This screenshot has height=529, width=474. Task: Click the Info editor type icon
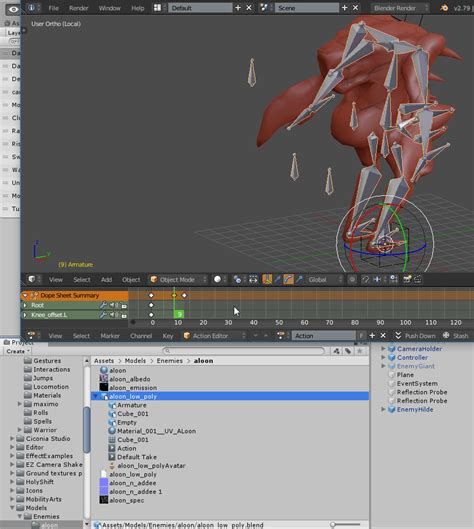[x=31, y=8]
